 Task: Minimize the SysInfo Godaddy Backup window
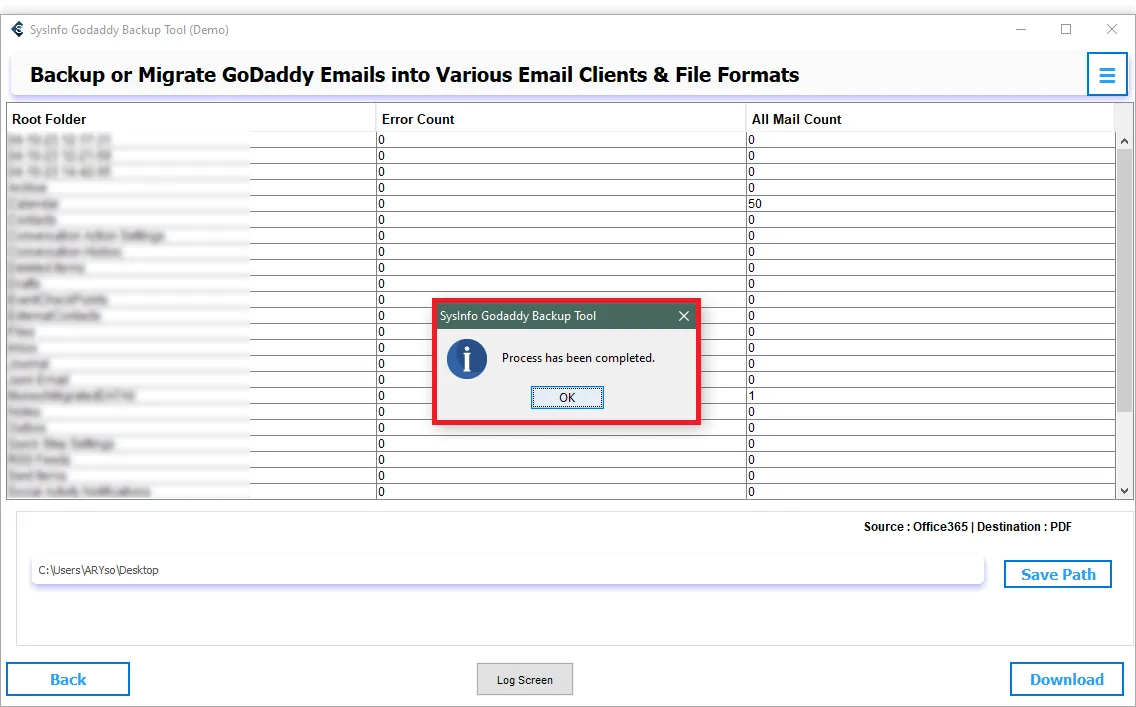click(x=1021, y=30)
